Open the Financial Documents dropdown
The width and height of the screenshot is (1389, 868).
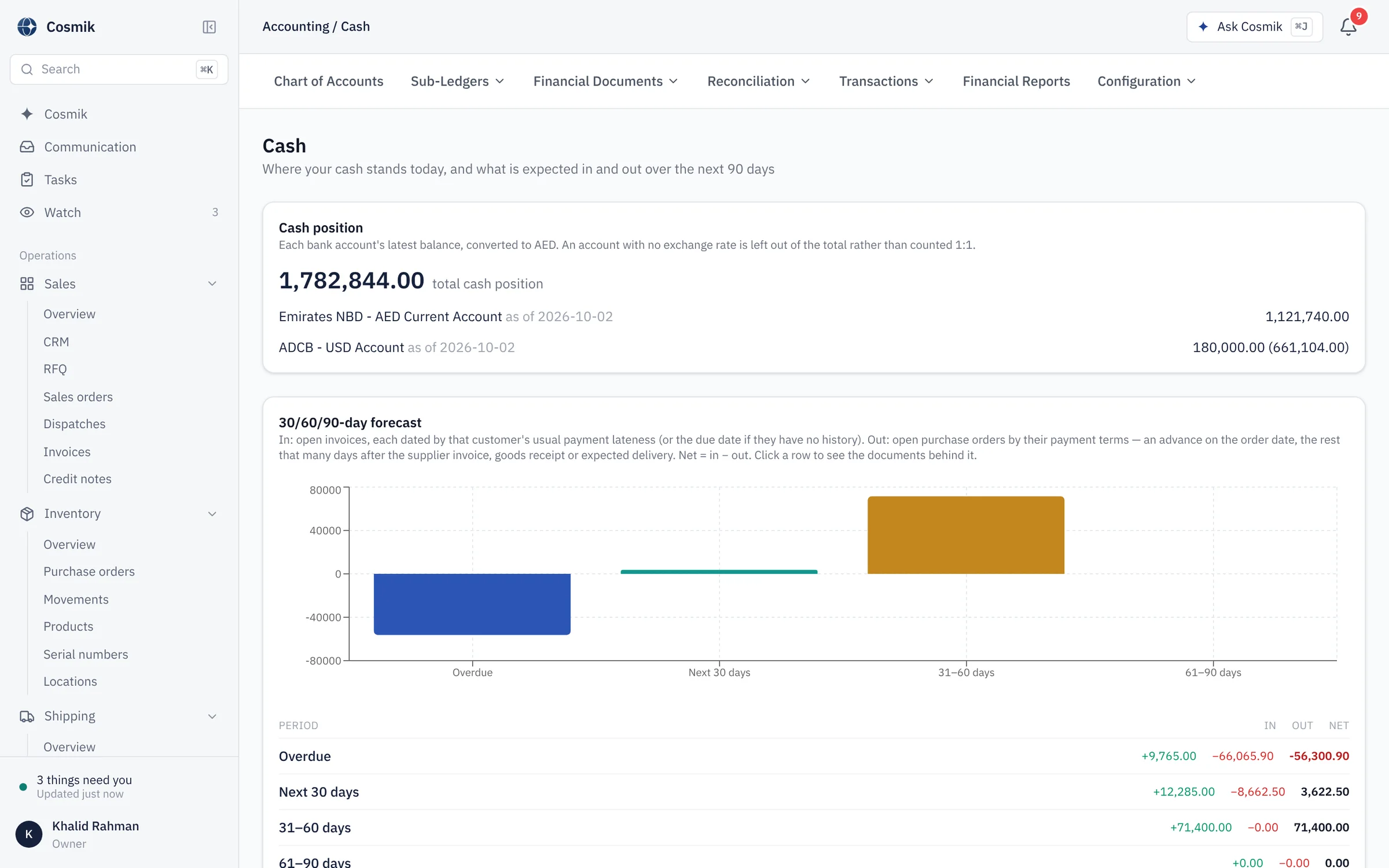(x=605, y=82)
